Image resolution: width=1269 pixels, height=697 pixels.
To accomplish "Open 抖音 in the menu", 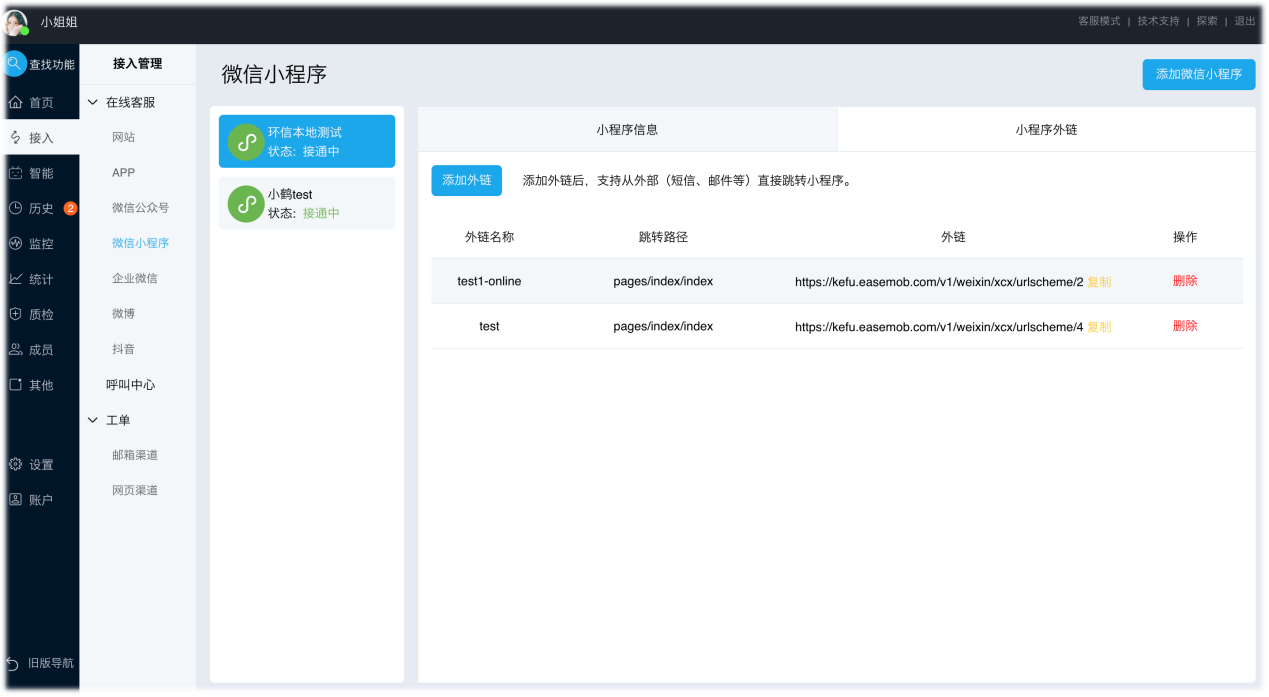I will [x=123, y=350].
